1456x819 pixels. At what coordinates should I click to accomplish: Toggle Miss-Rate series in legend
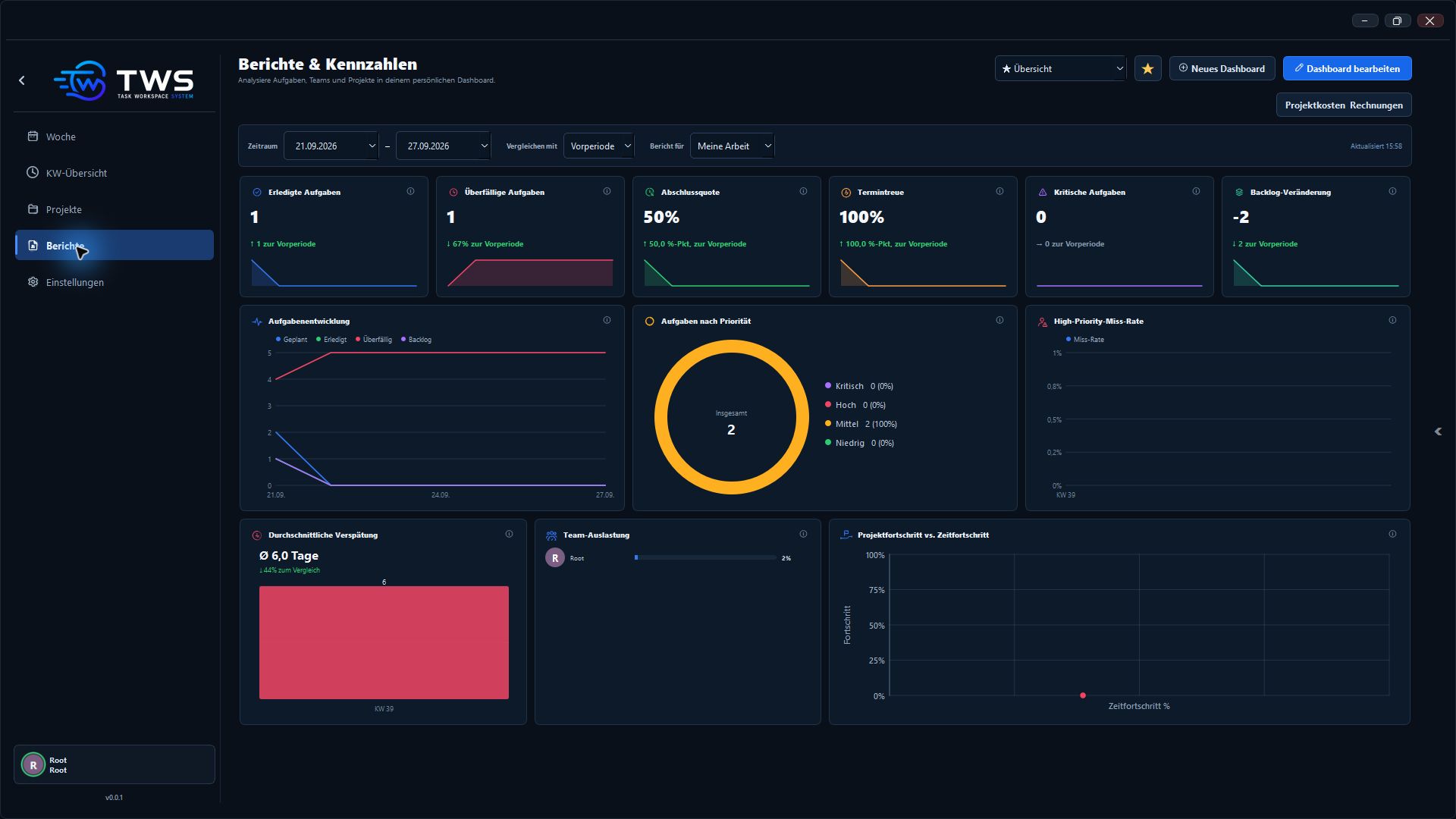pyautogui.click(x=1085, y=340)
